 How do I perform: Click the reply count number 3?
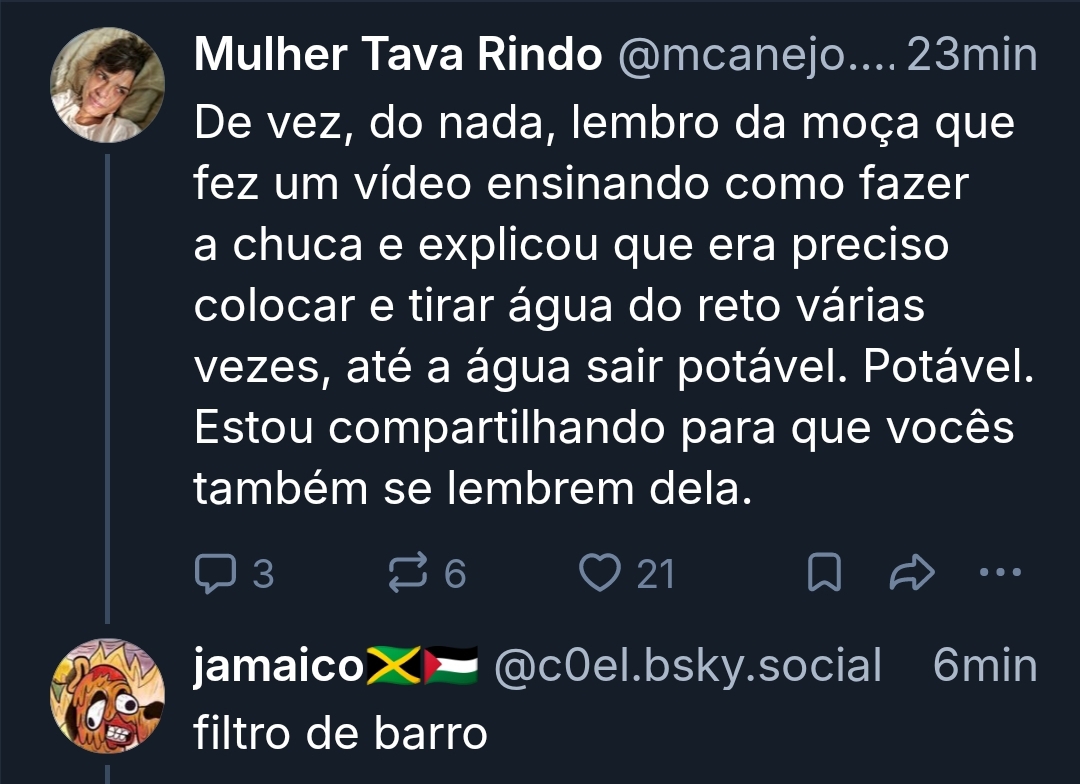coord(263,574)
